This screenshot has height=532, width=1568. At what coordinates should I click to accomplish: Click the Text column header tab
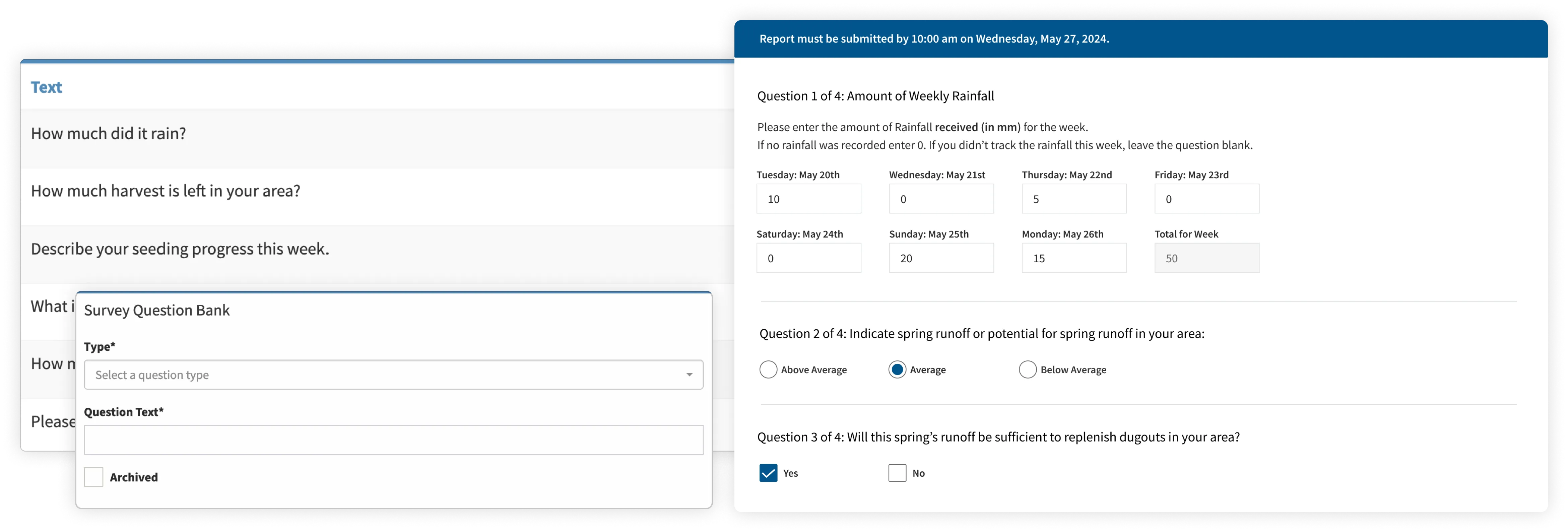[x=46, y=87]
